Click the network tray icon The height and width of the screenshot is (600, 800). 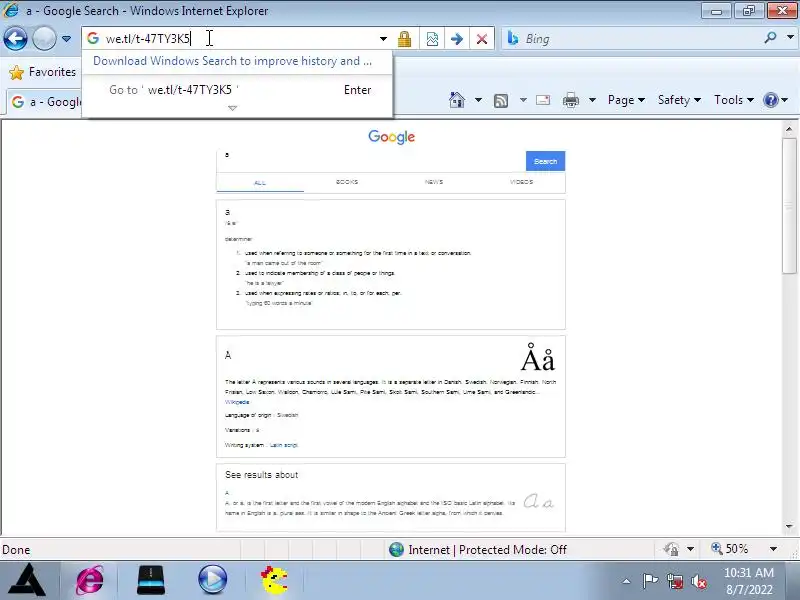coord(675,582)
